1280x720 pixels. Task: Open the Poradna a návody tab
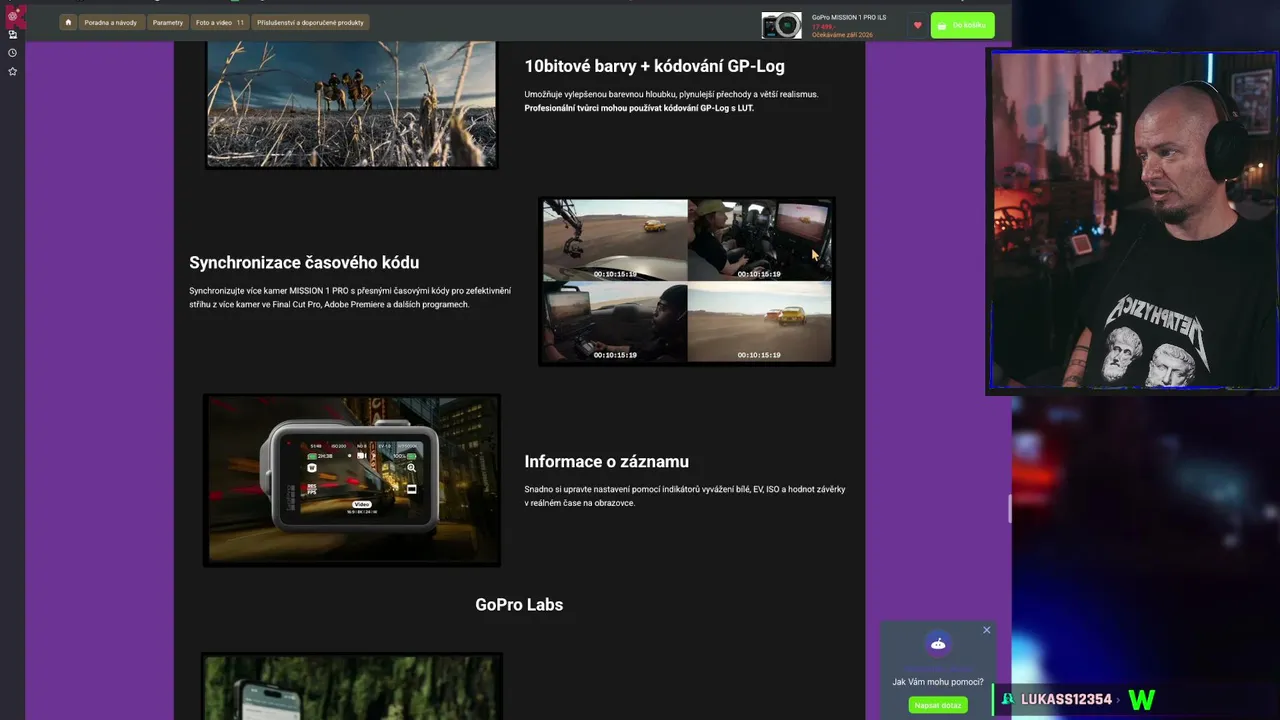111,22
